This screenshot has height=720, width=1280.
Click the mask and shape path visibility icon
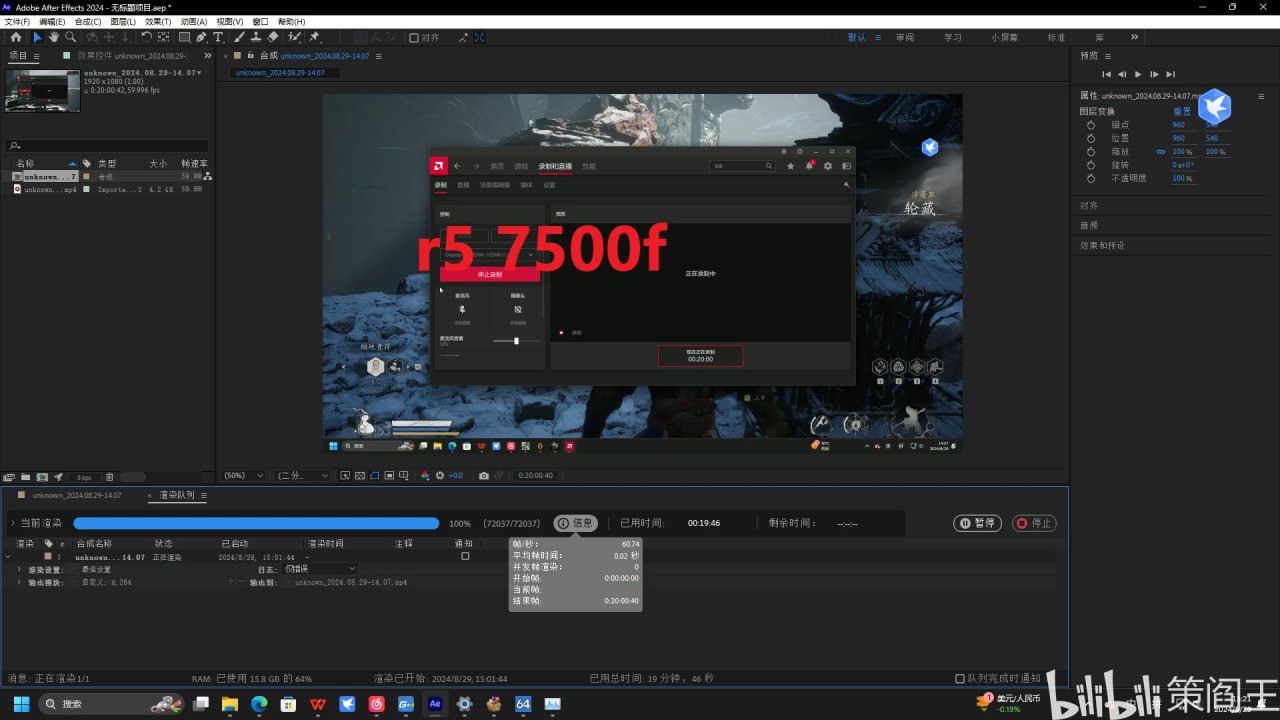pos(375,476)
